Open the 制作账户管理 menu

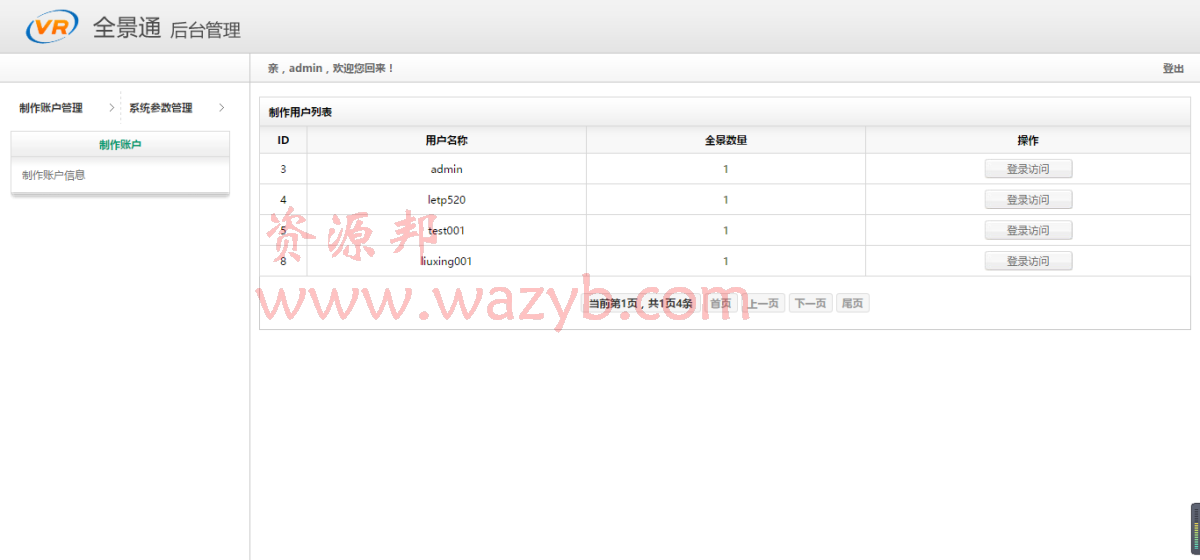point(51,108)
